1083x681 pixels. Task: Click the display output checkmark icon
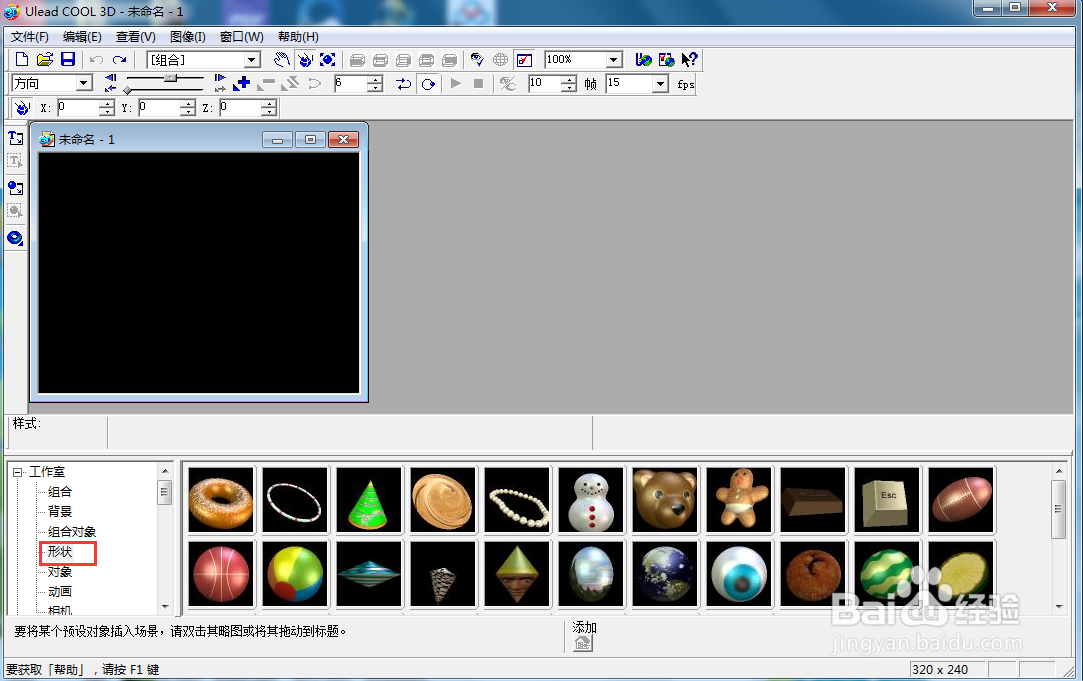(524, 60)
